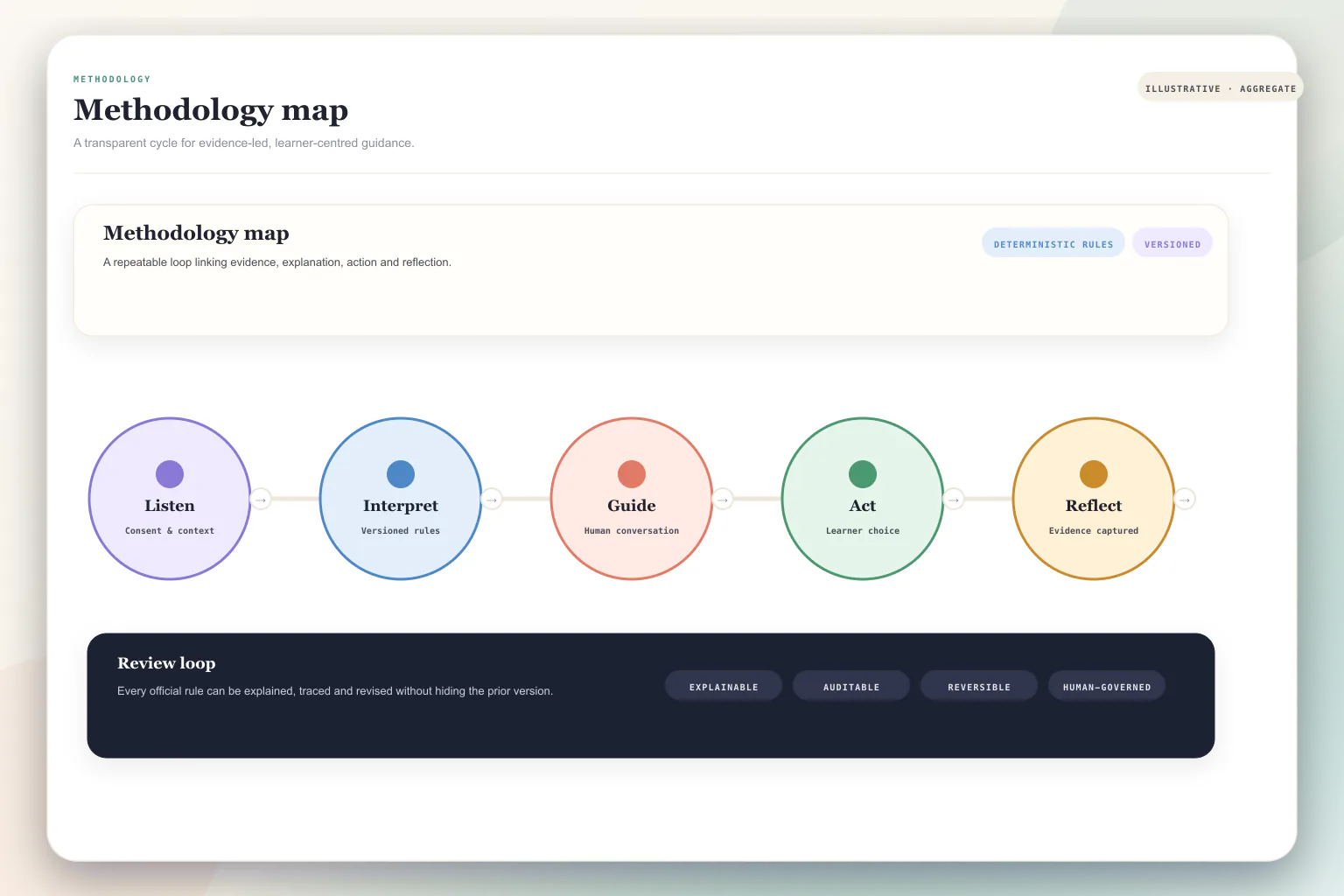Click the Methodology map card heading

click(x=196, y=233)
